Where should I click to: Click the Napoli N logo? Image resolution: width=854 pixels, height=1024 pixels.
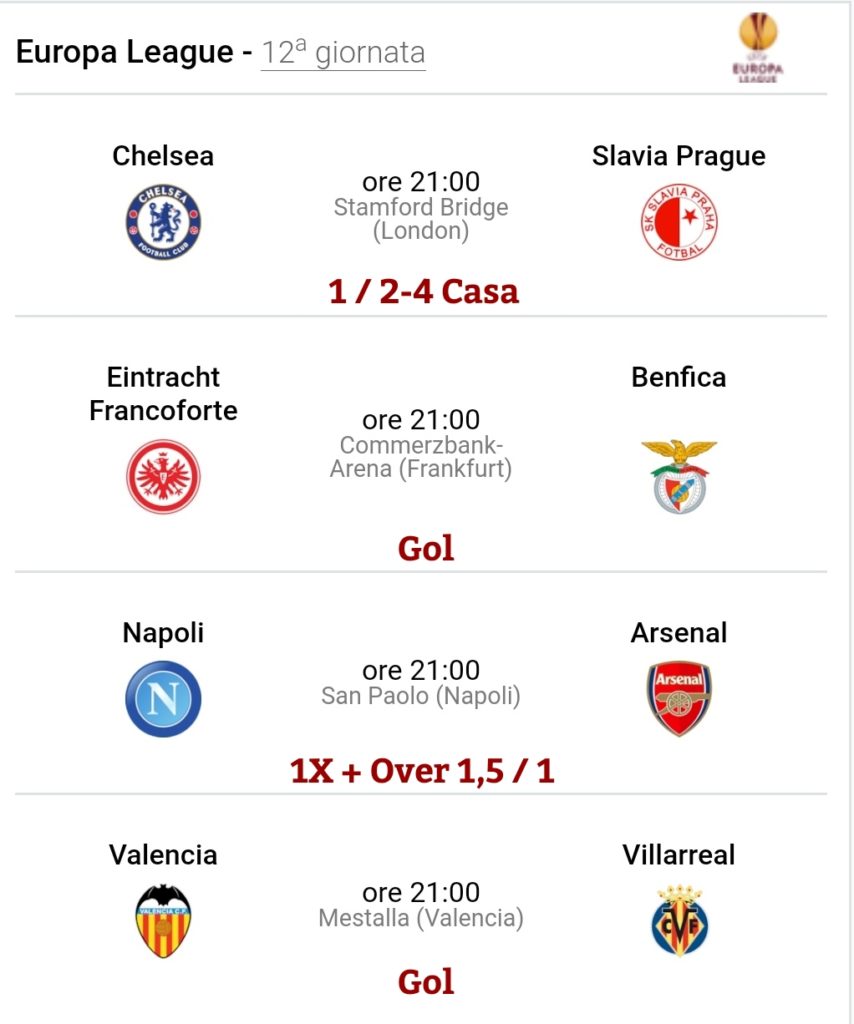(x=163, y=699)
